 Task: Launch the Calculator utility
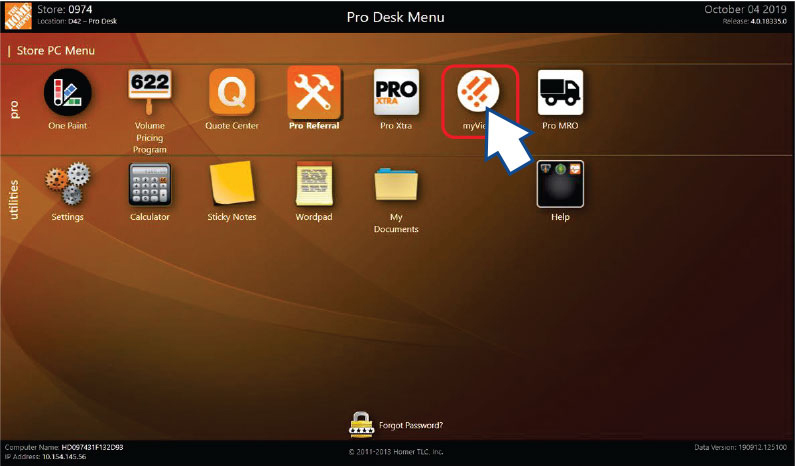coord(150,184)
